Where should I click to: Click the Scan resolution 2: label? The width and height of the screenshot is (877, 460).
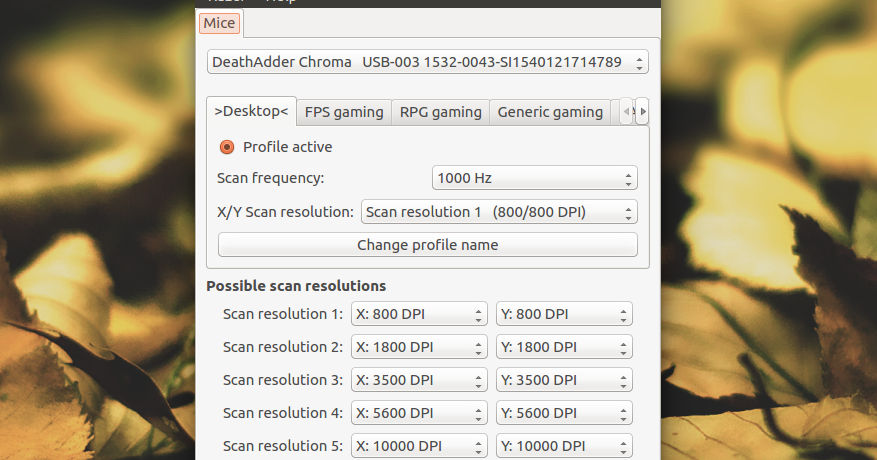(283, 347)
